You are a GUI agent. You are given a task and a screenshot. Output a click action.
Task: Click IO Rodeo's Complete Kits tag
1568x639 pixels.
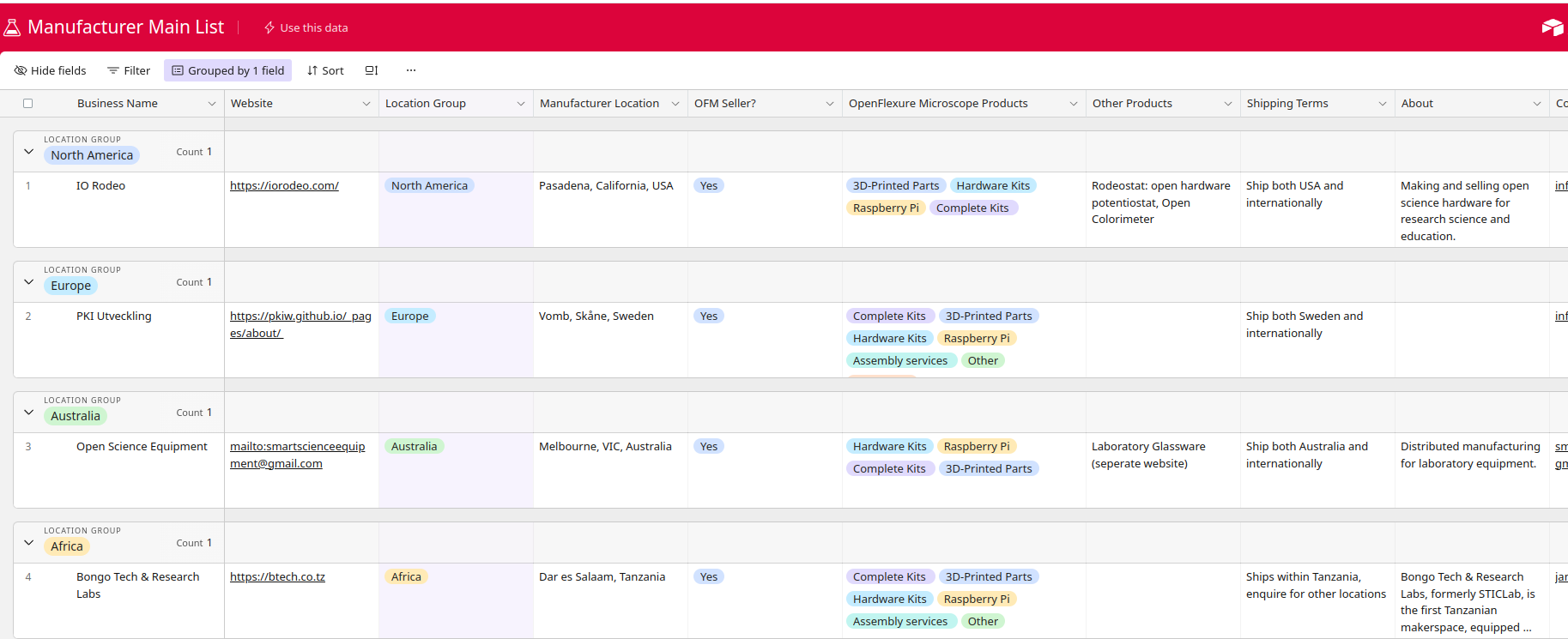972,208
